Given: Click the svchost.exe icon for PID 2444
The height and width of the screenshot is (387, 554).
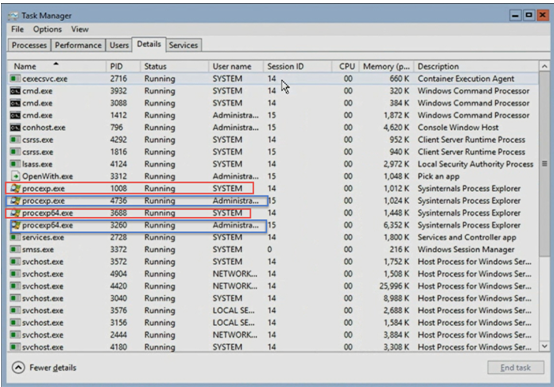Looking at the screenshot, I should (15, 335).
